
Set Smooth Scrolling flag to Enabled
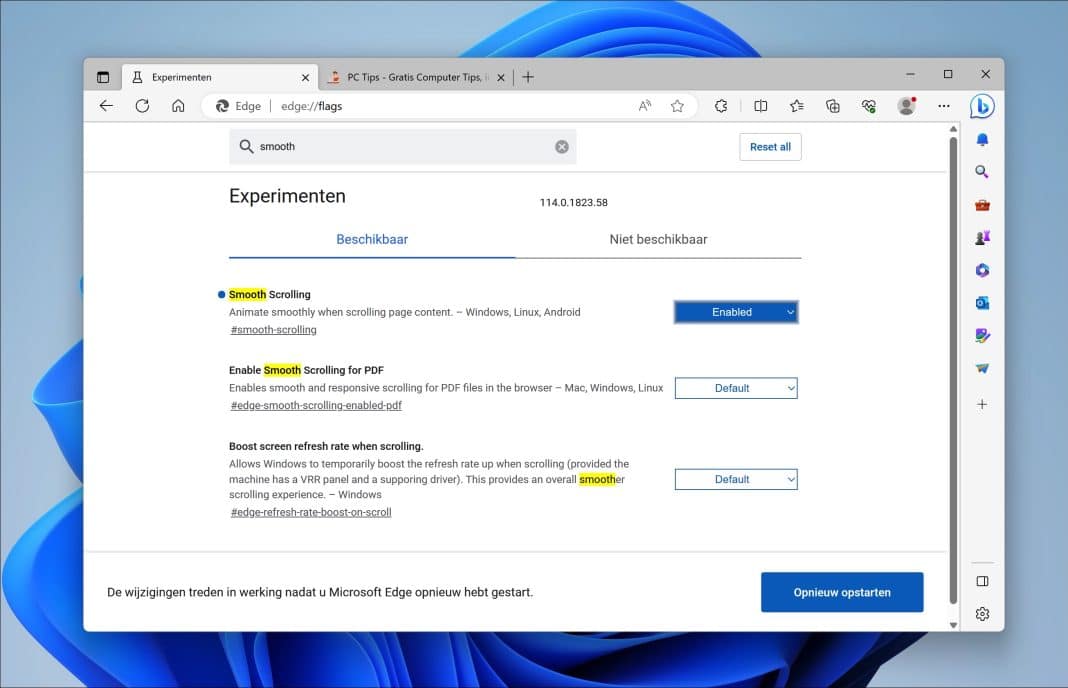point(736,311)
